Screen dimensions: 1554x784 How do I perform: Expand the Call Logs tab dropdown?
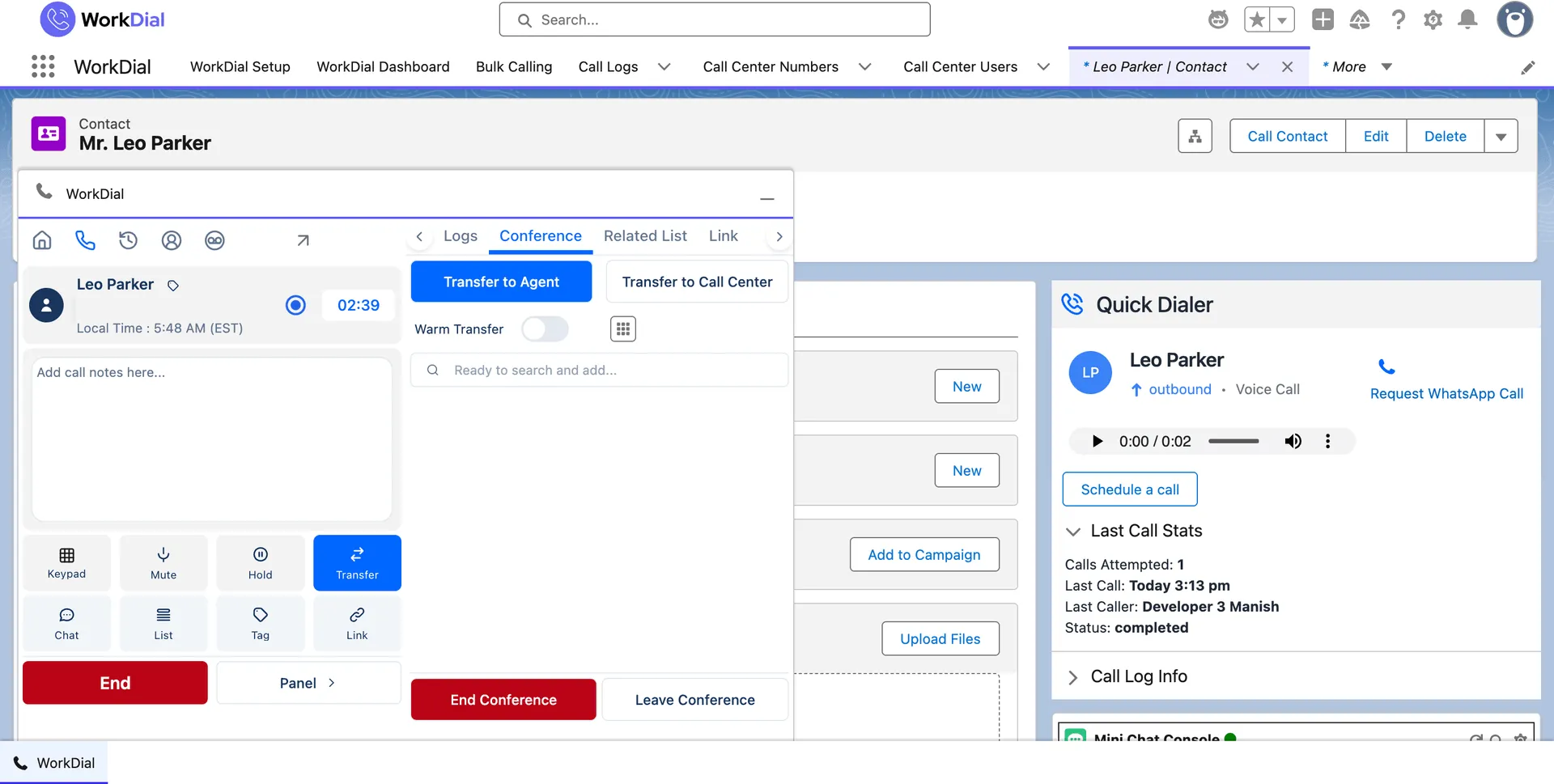tap(664, 67)
